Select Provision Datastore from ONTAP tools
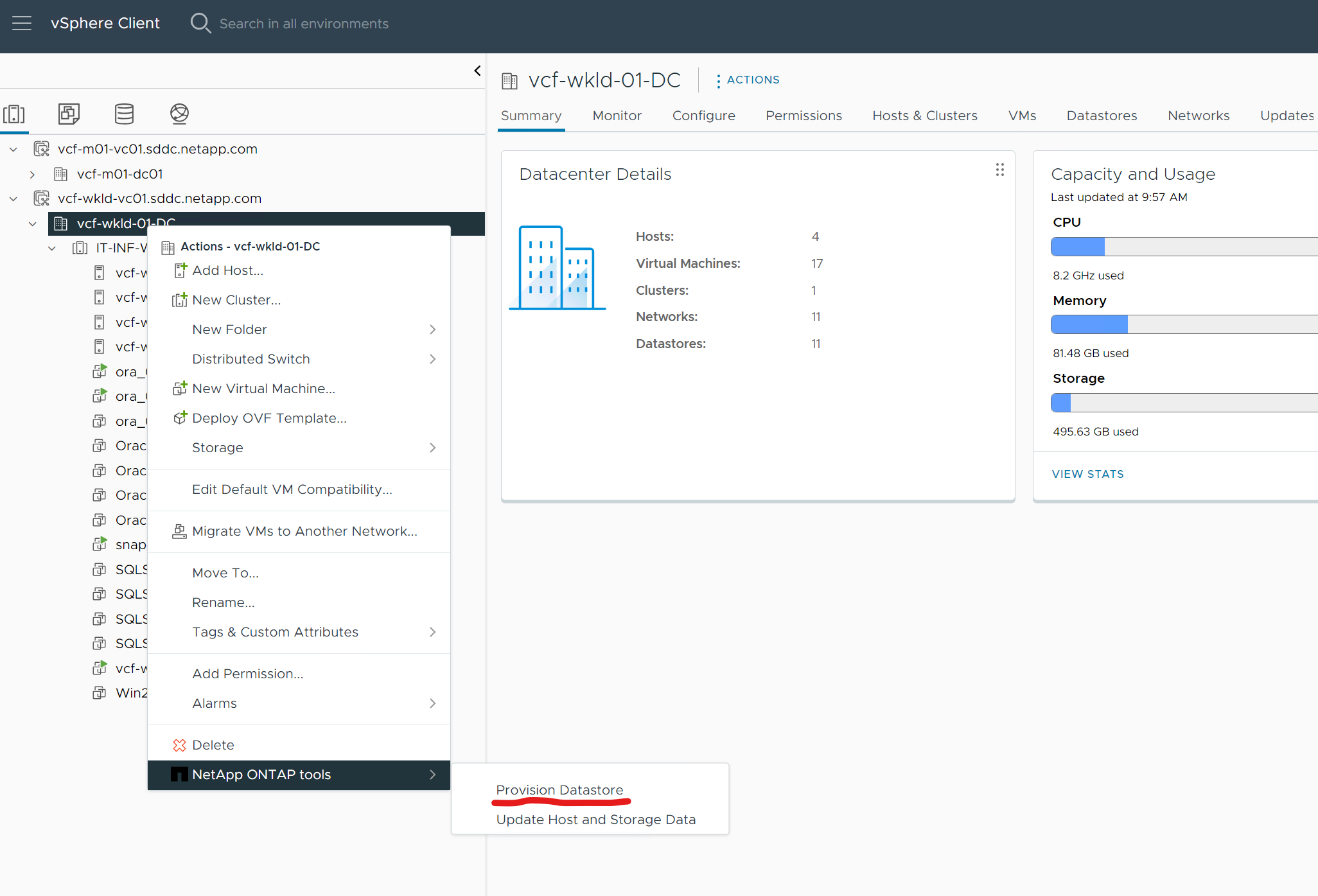 click(x=560, y=789)
